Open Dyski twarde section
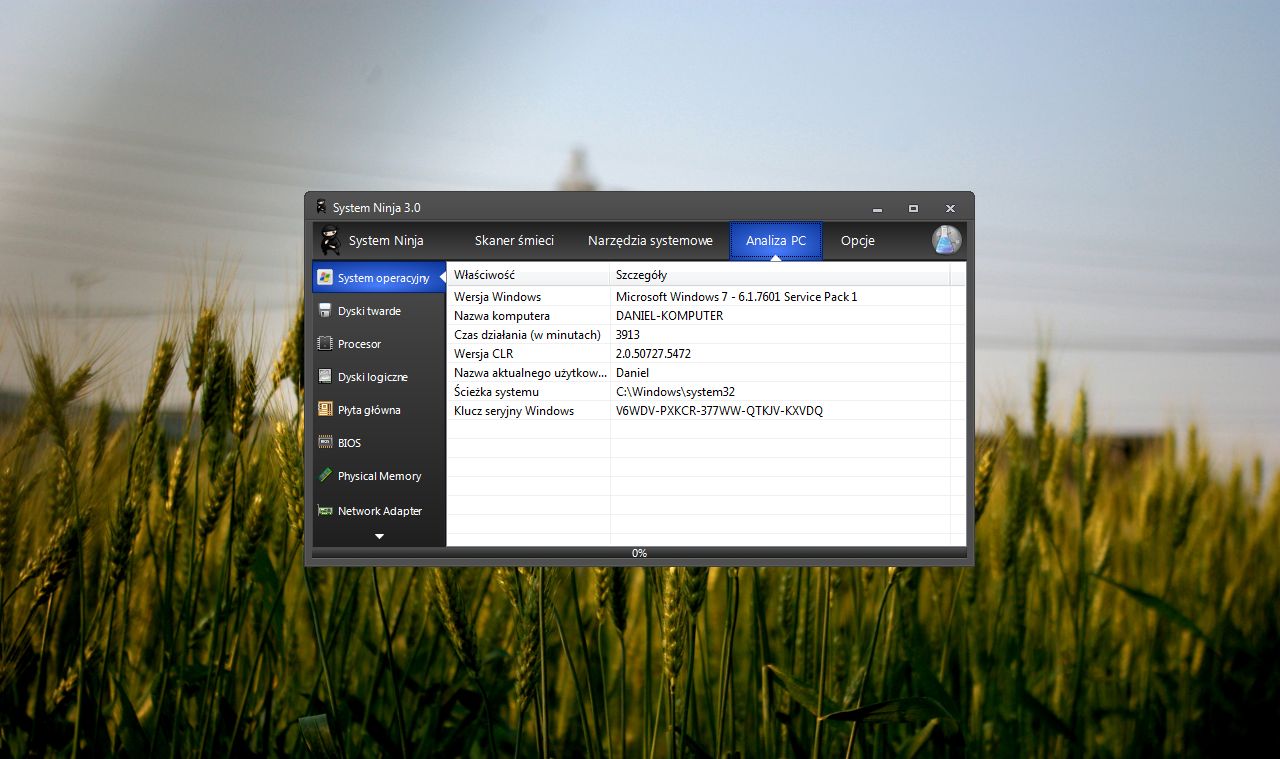Image resolution: width=1280 pixels, height=759 pixels. click(x=379, y=311)
